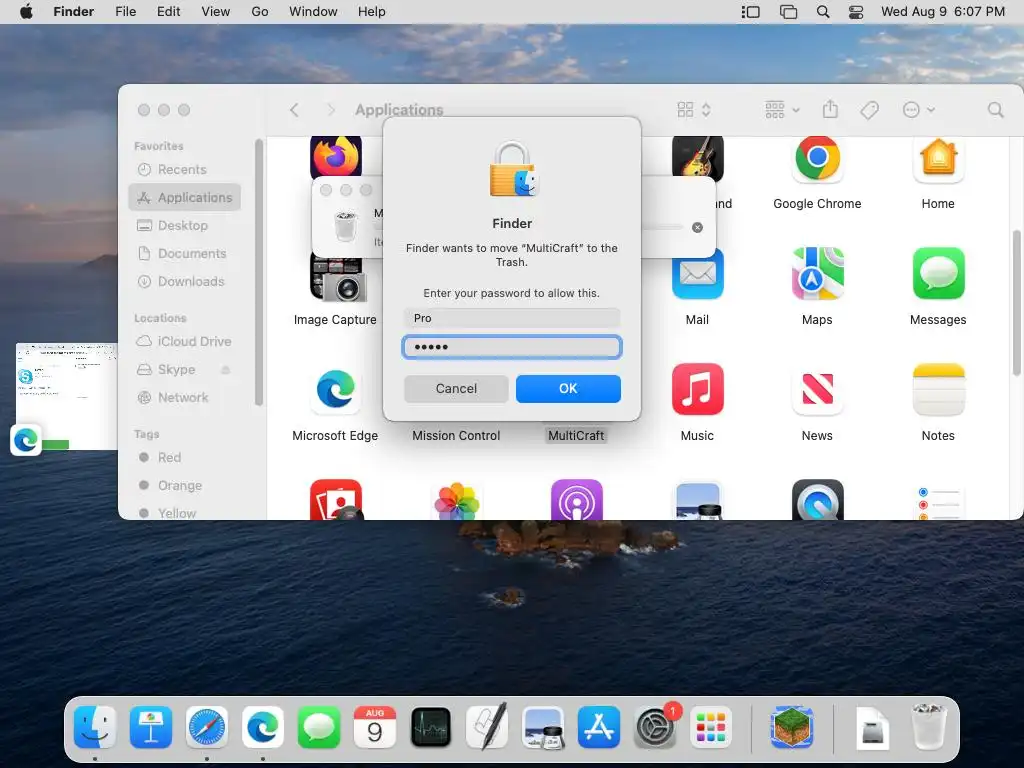The image size is (1024, 768).
Task: Open Skype volume in sidebar
Action: pyautogui.click(x=176, y=370)
